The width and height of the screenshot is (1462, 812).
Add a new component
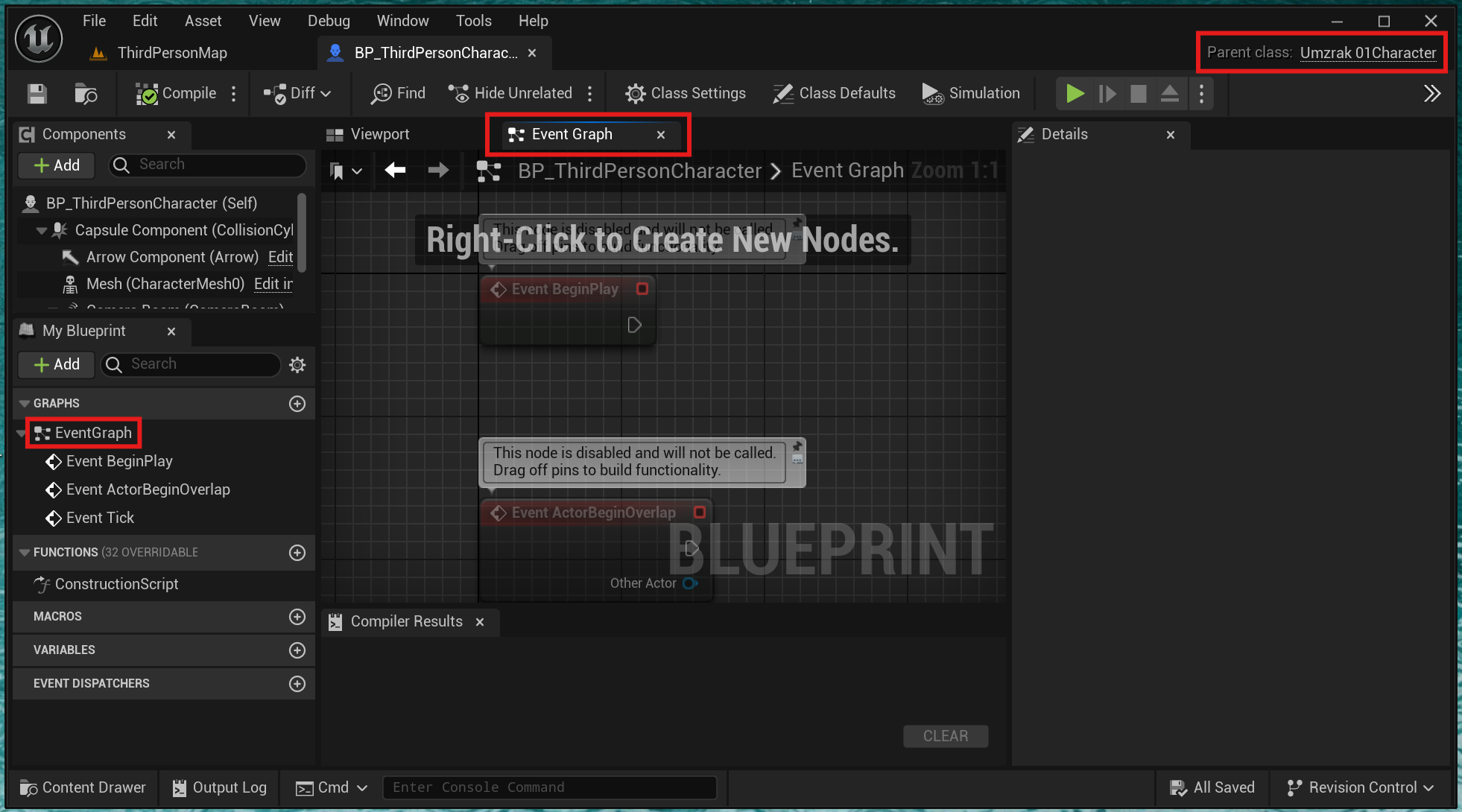[x=57, y=165]
